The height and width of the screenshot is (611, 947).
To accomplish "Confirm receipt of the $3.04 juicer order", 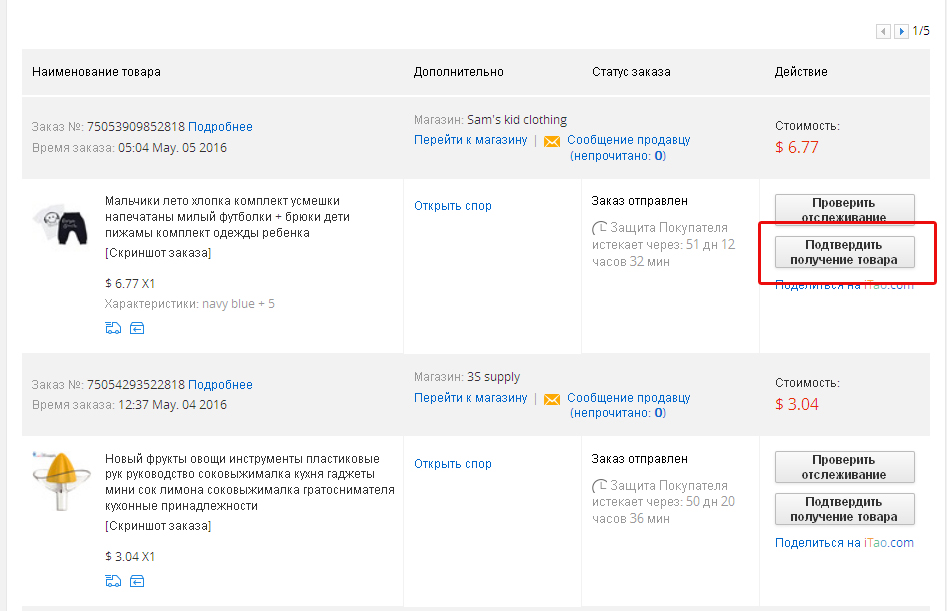I will coord(844,509).
